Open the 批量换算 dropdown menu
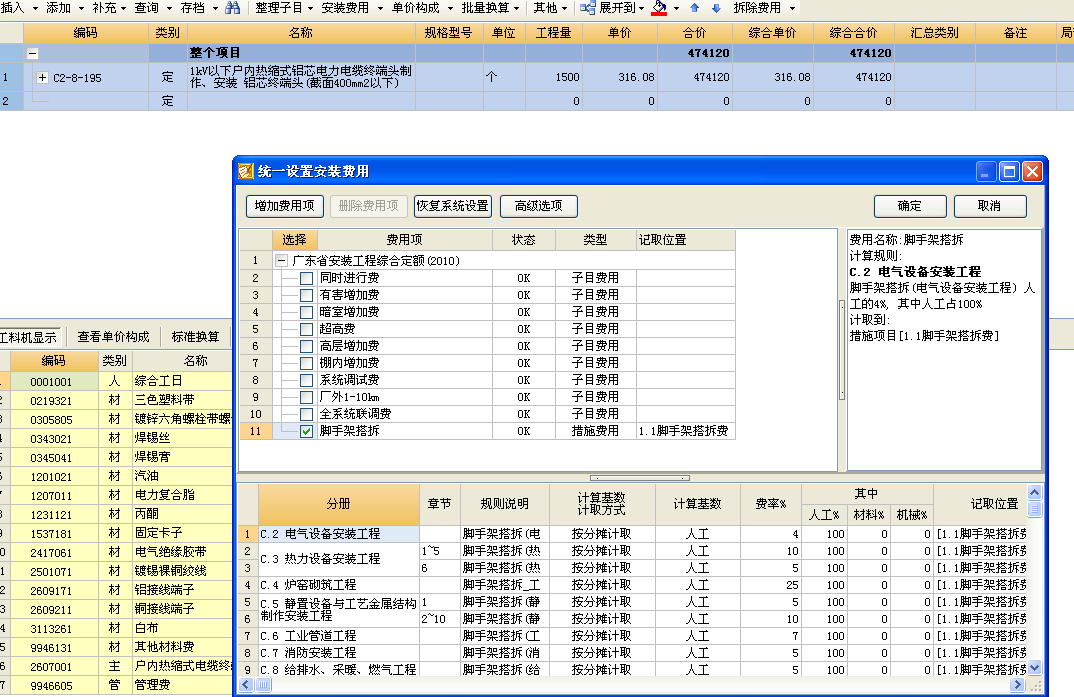The image size is (1074, 697). point(490,8)
